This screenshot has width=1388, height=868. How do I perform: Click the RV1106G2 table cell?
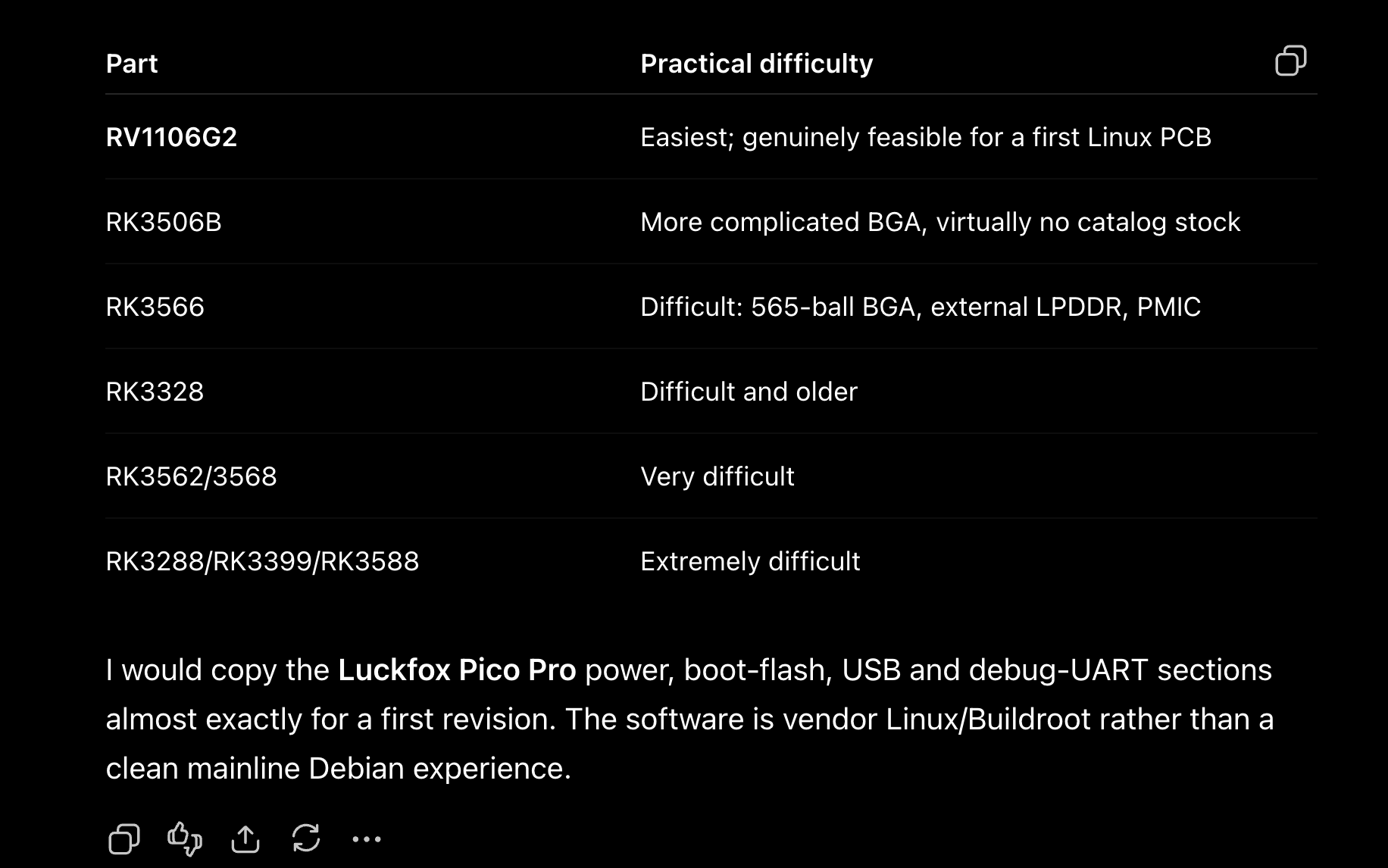(x=171, y=137)
